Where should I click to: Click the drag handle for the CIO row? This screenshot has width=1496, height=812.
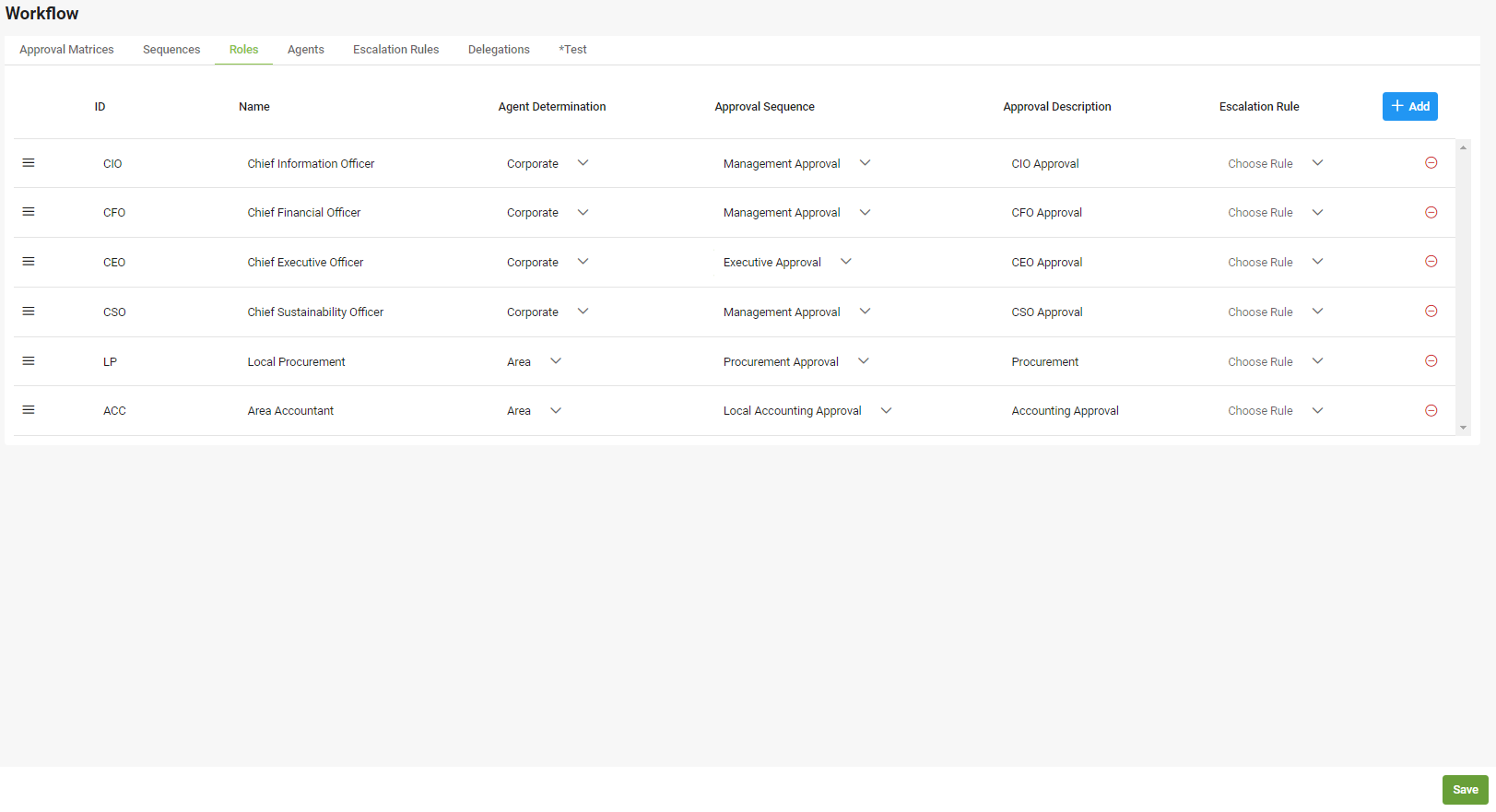coord(29,163)
